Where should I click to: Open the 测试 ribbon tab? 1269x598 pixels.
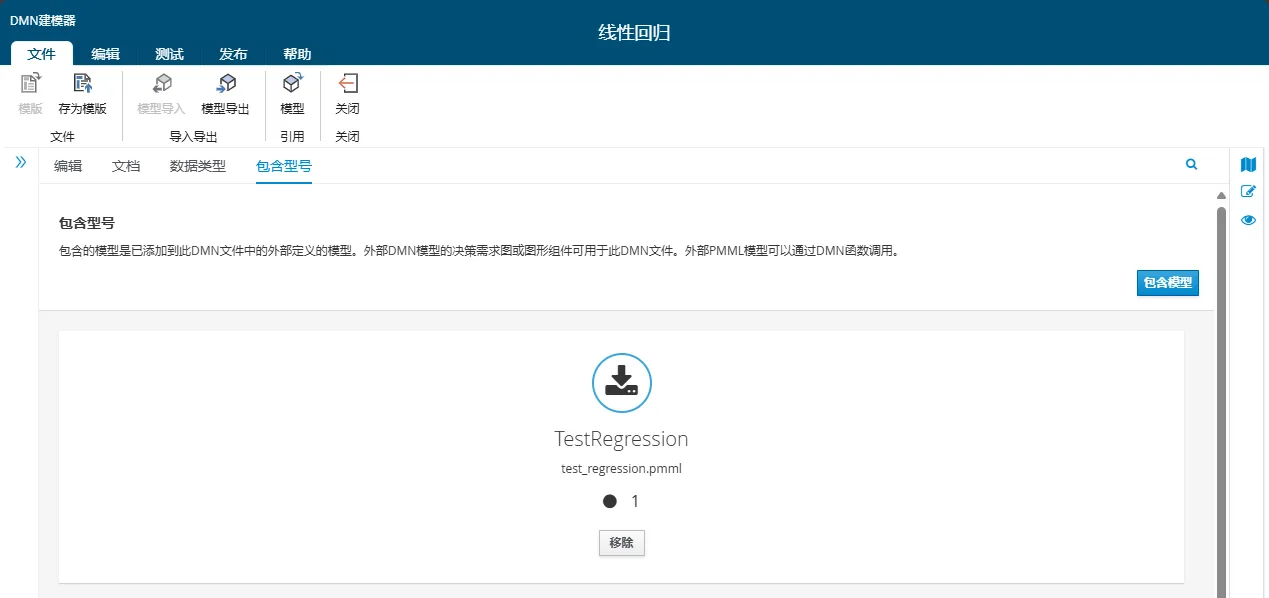(x=169, y=54)
